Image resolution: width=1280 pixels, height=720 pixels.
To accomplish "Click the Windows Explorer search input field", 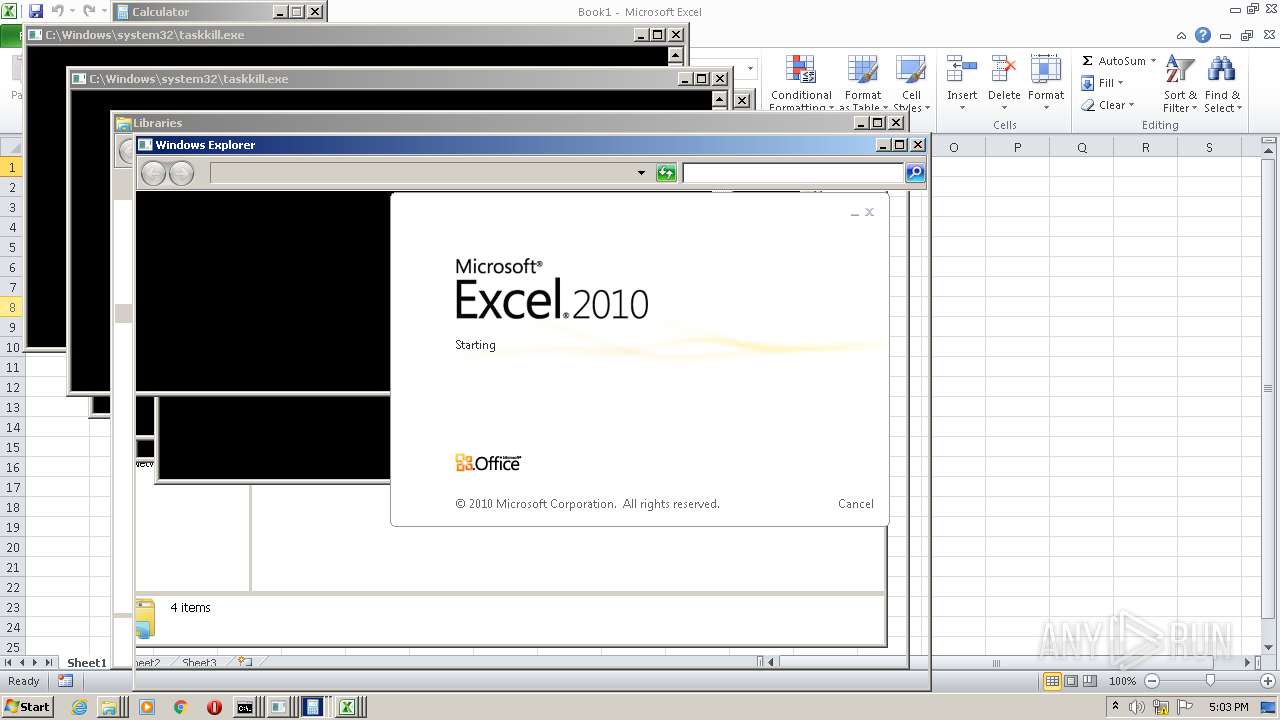I will pyautogui.click(x=793, y=173).
